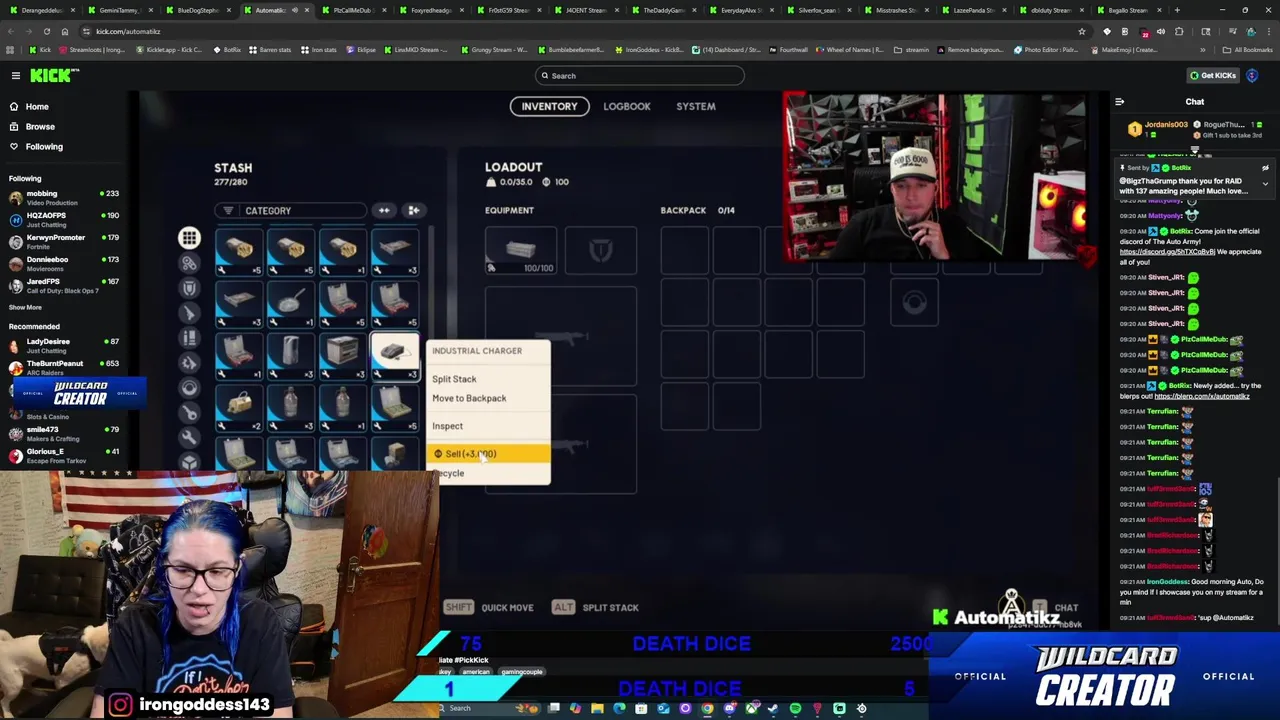Open the BotRix bookmark

pyautogui.click(x=228, y=50)
